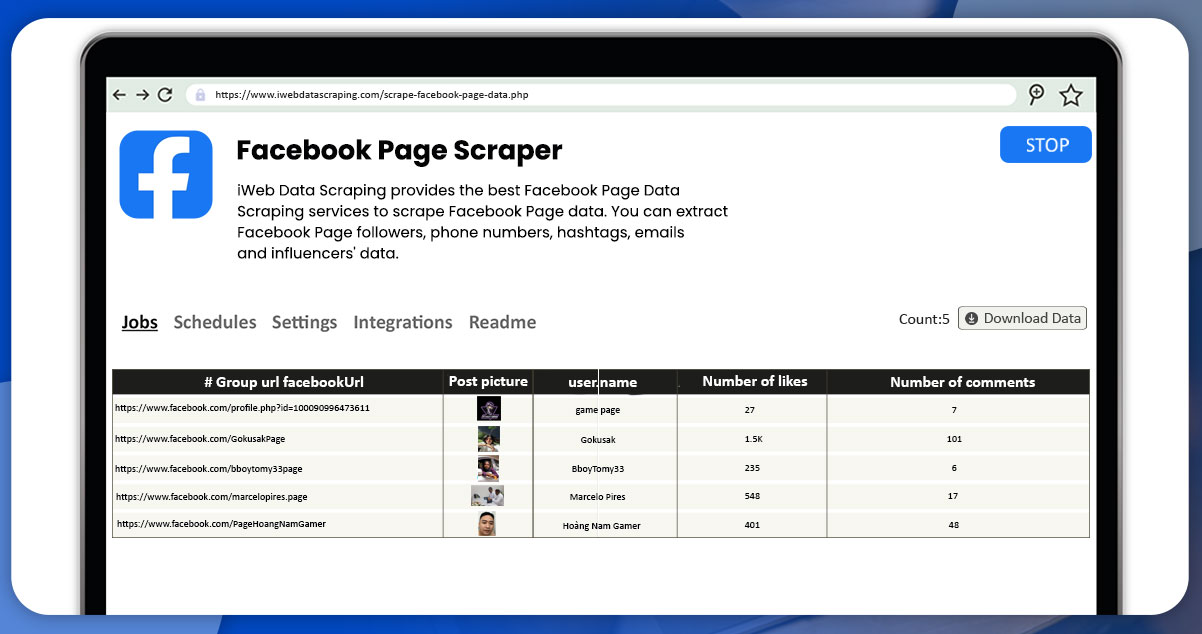
Task: Reload the page using the refresh icon
Action: [165, 94]
